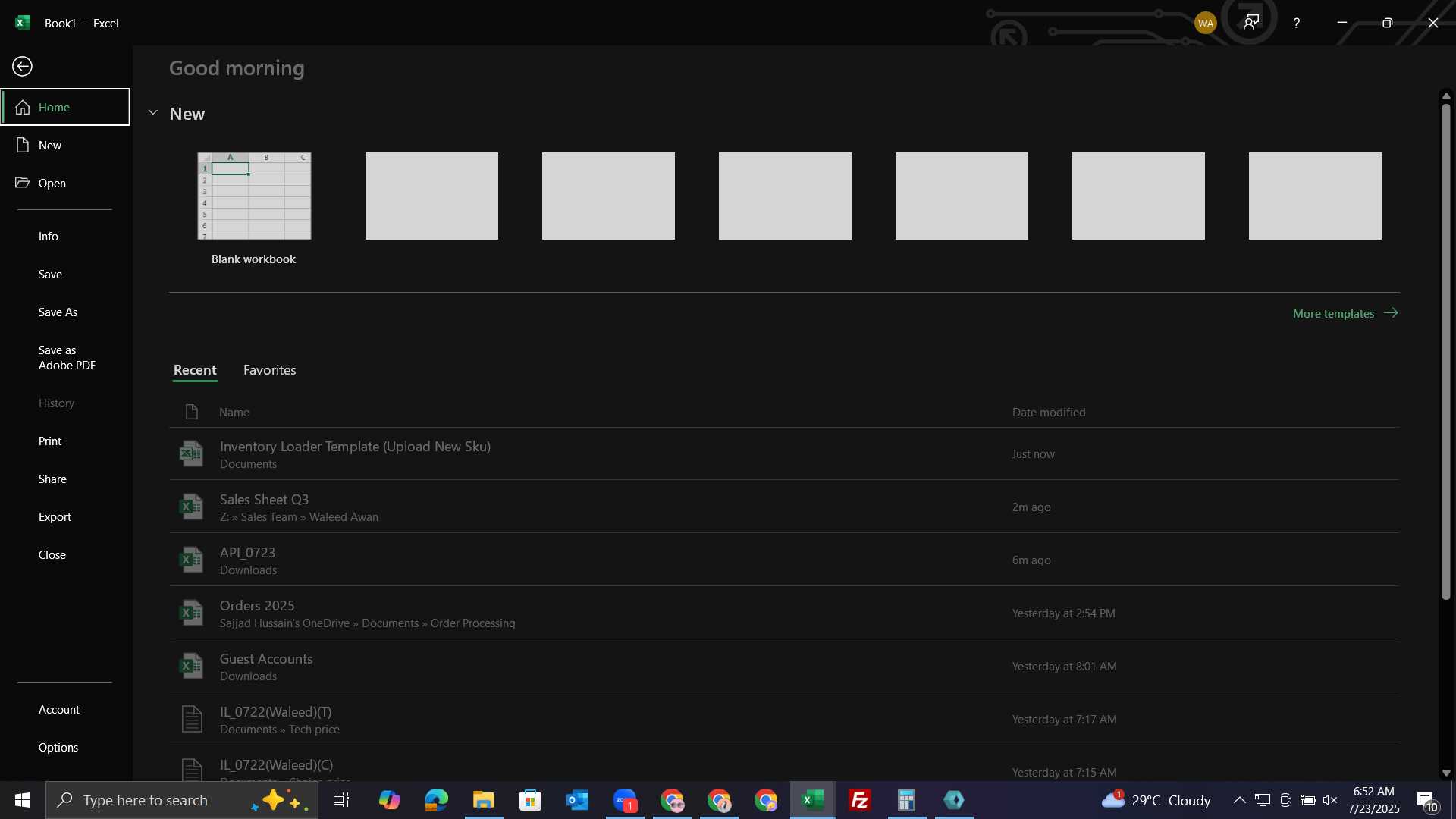Screen dimensions: 1456x819
Task: Open the feedback icon in title bar
Action: (x=1250, y=22)
